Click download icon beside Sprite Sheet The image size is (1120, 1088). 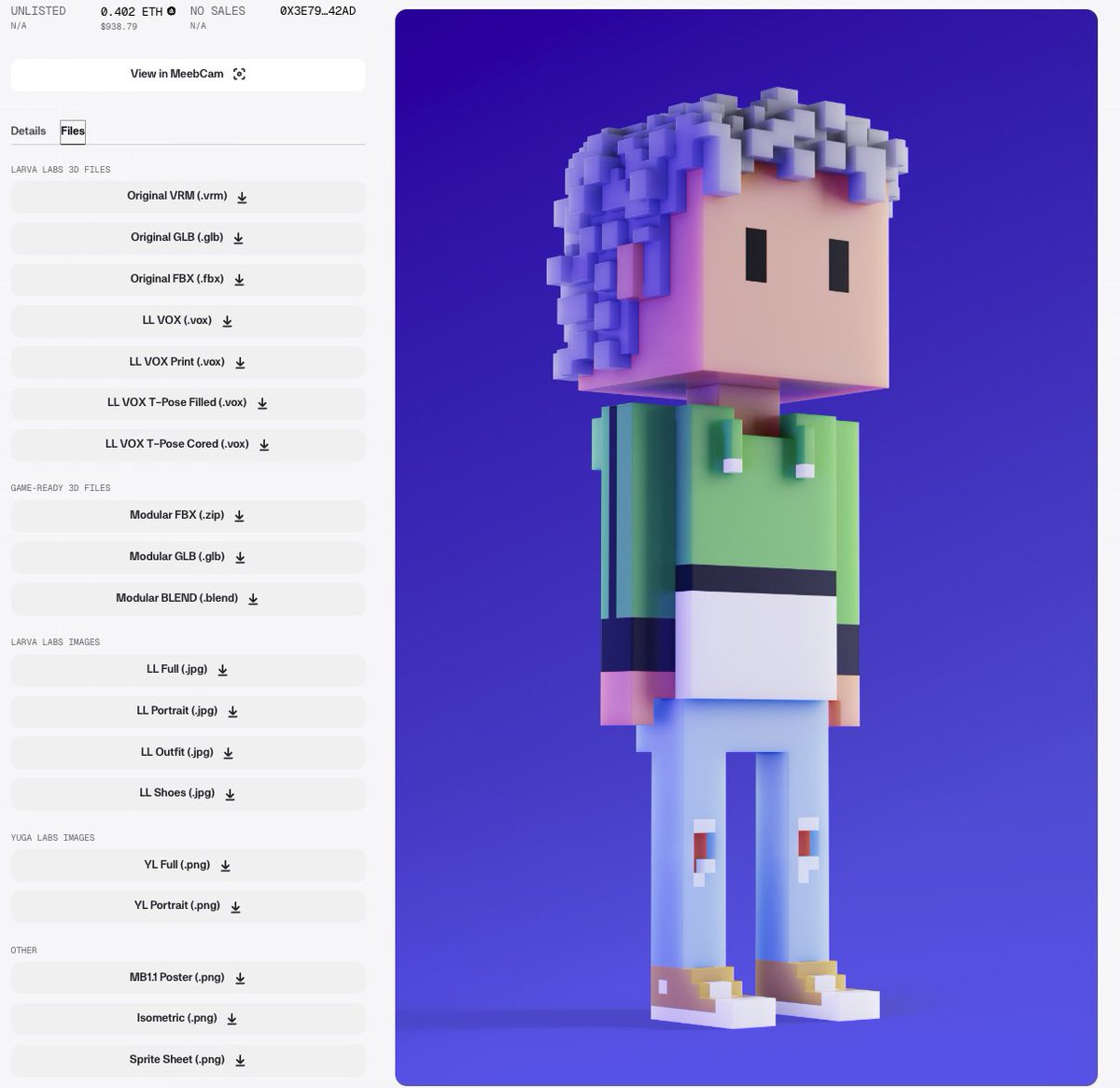click(x=240, y=1061)
